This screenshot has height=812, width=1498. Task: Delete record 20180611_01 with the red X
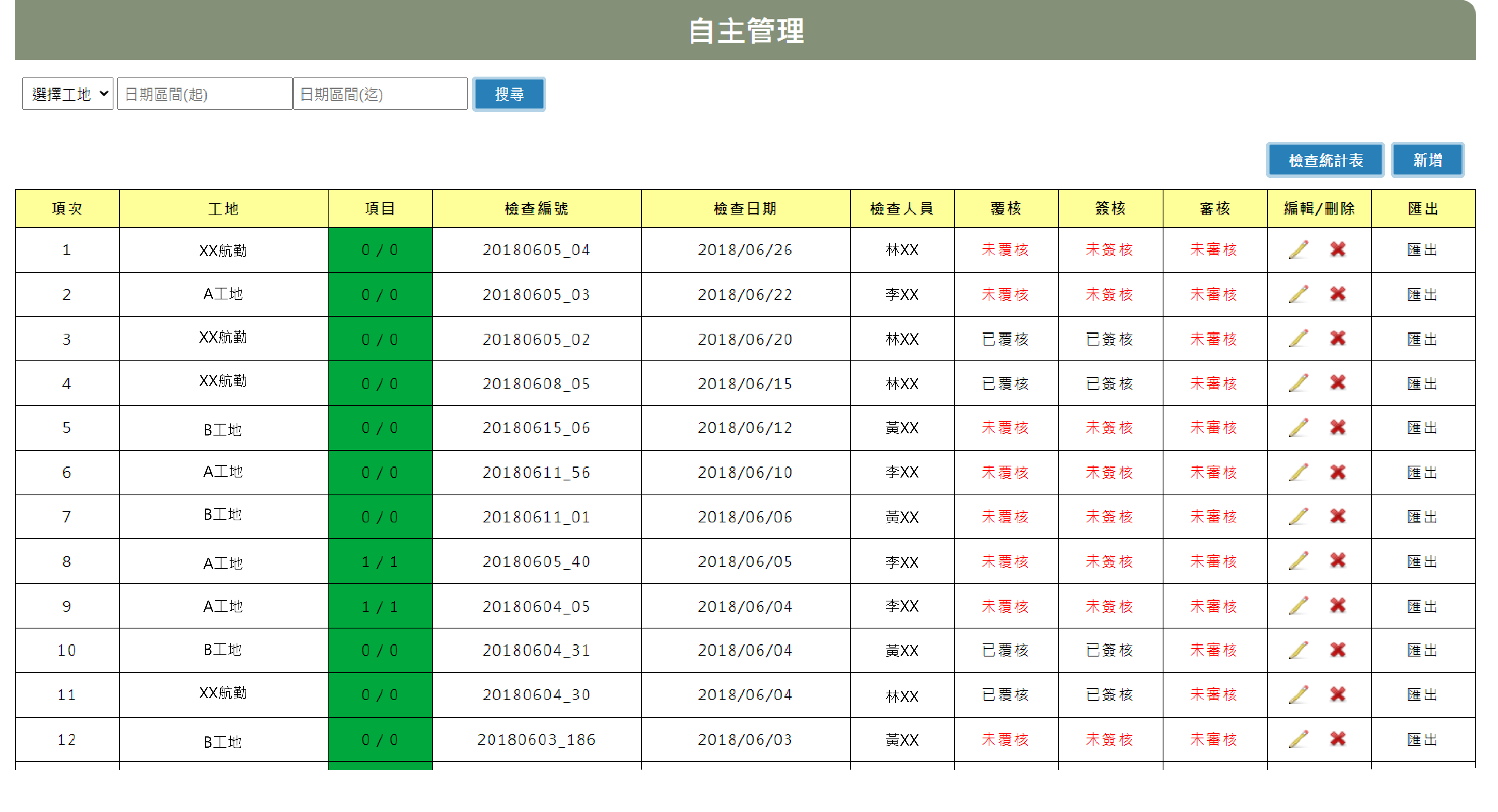[1338, 516]
